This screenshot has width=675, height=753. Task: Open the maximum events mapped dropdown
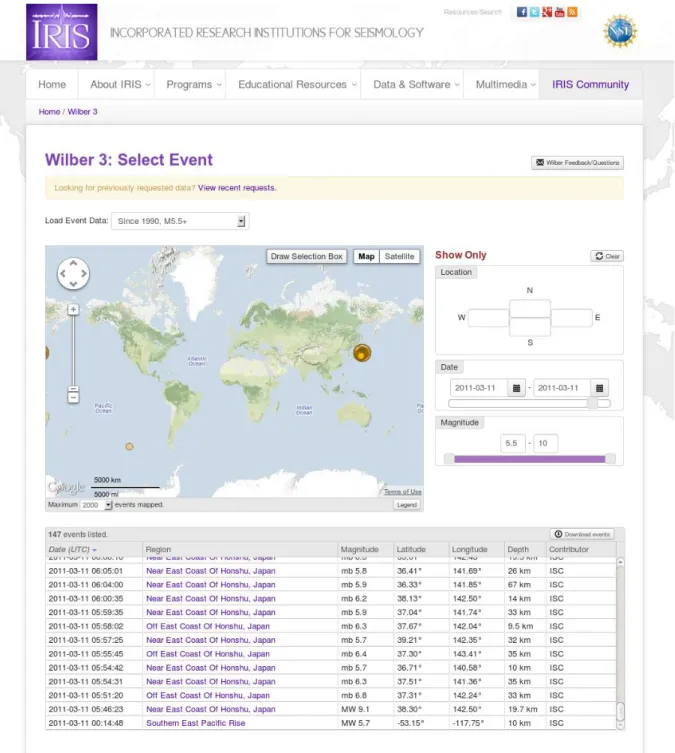coord(96,505)
